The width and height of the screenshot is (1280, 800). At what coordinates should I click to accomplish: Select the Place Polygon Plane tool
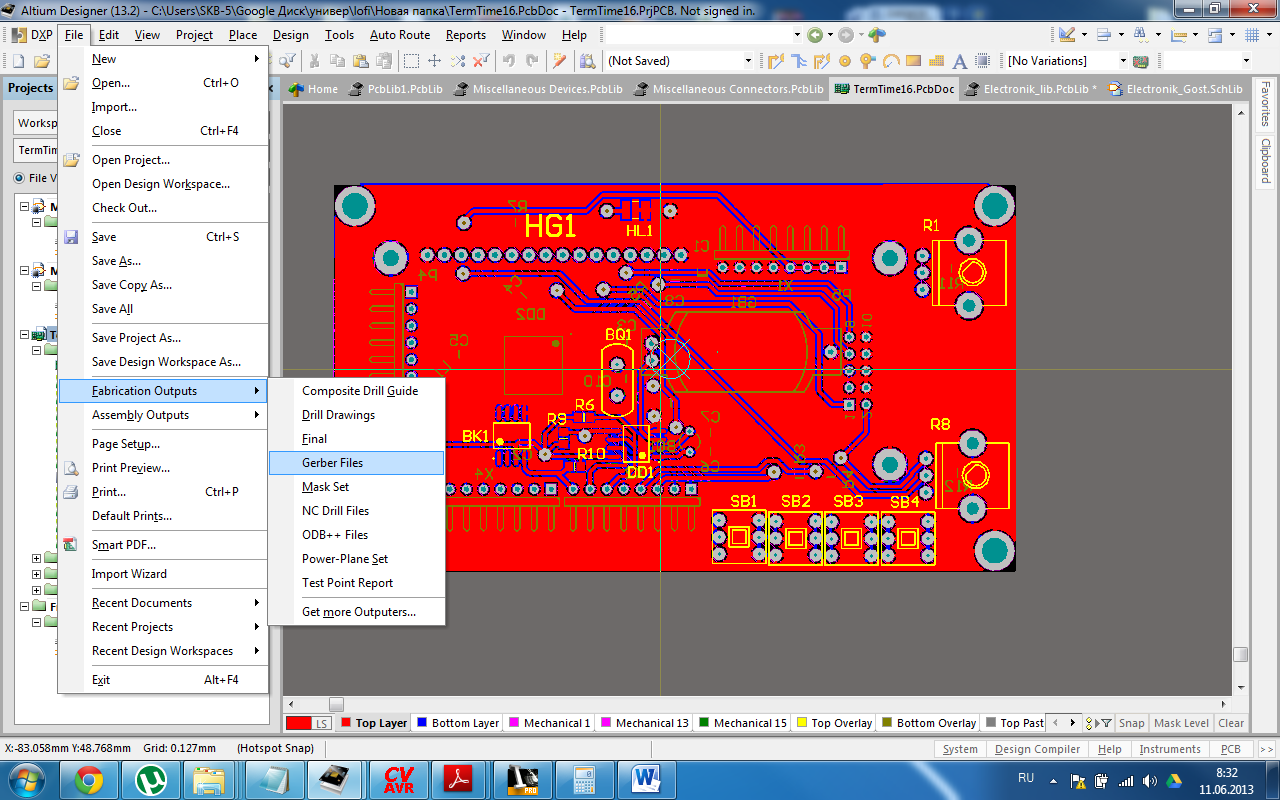(937, 61)
